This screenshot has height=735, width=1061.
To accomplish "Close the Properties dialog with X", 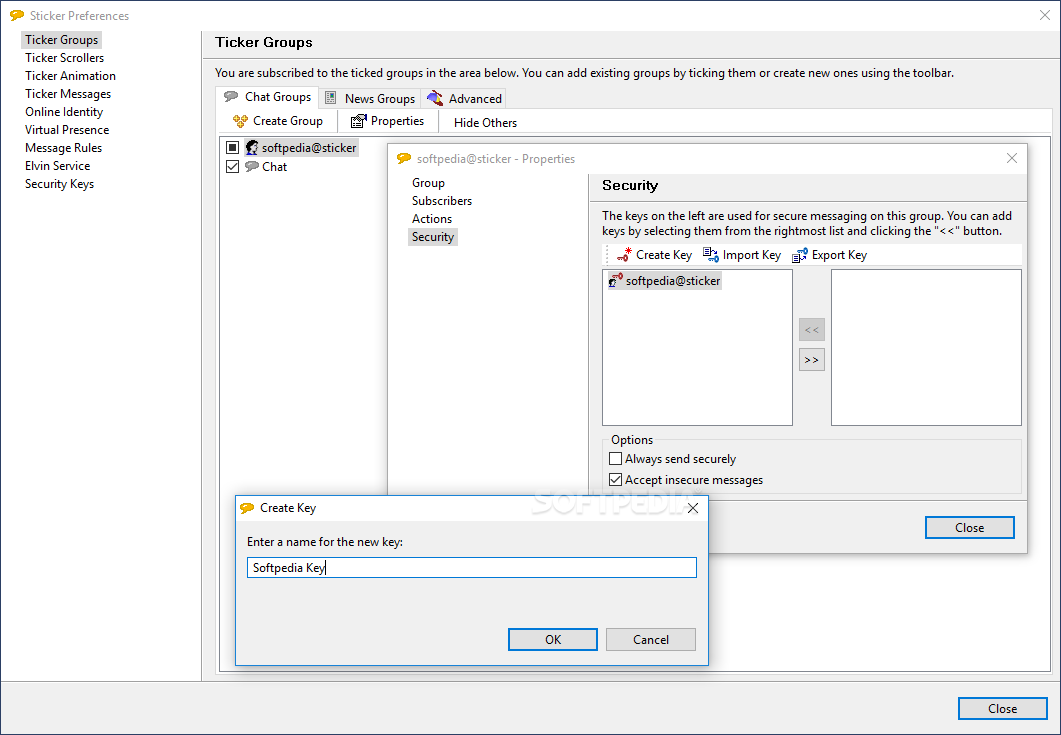I will 1012,158.
